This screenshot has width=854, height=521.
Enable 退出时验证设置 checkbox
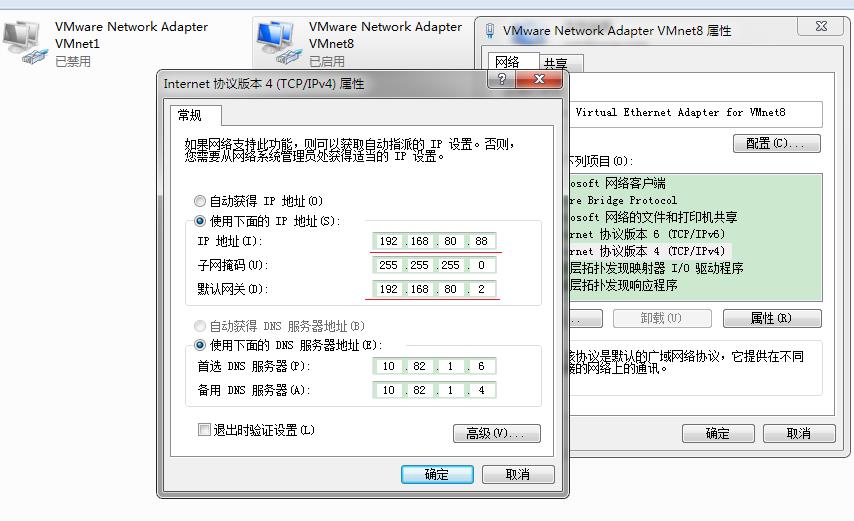pos(204,430)
